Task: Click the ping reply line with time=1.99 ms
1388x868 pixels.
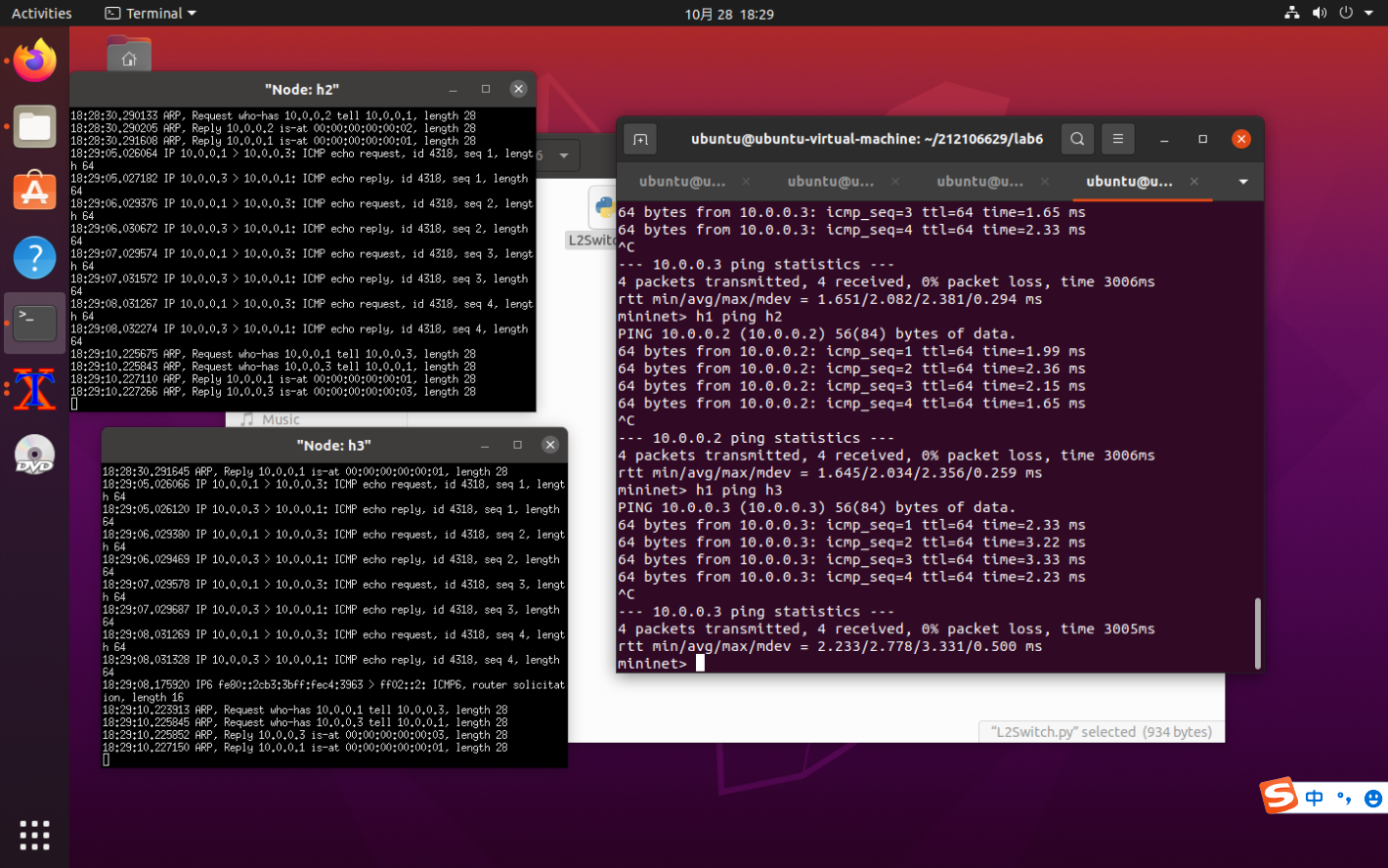Action: click(x=851, y=352)
